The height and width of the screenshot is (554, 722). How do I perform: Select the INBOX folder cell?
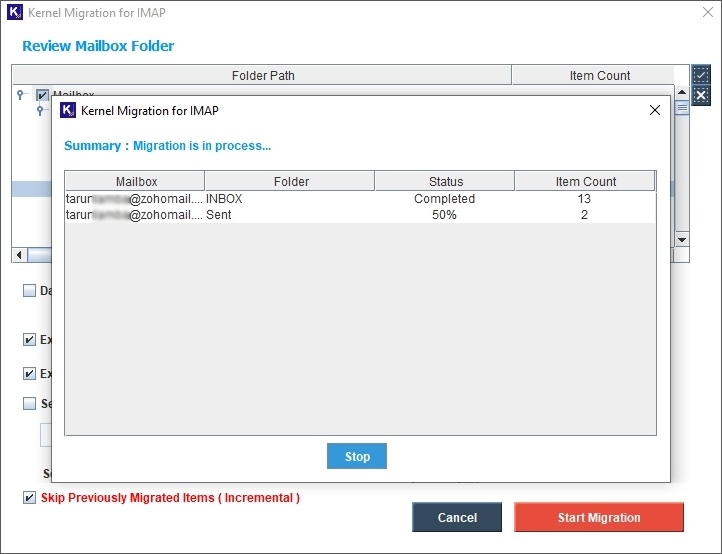290,199
